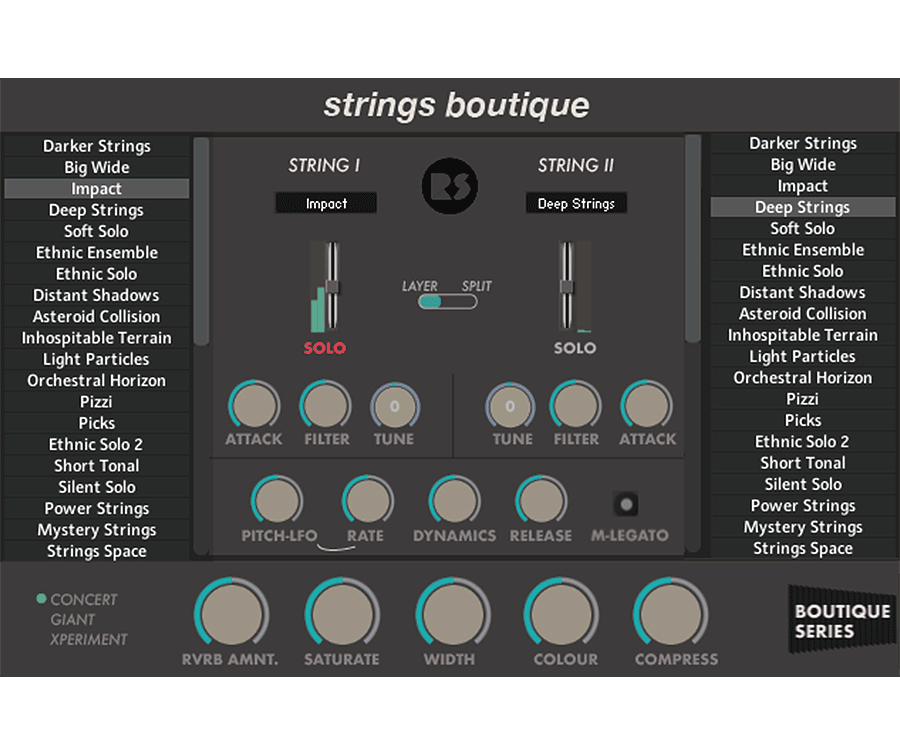Click the Rate knob
The image size is (900, 755).
tap(367, 501)
